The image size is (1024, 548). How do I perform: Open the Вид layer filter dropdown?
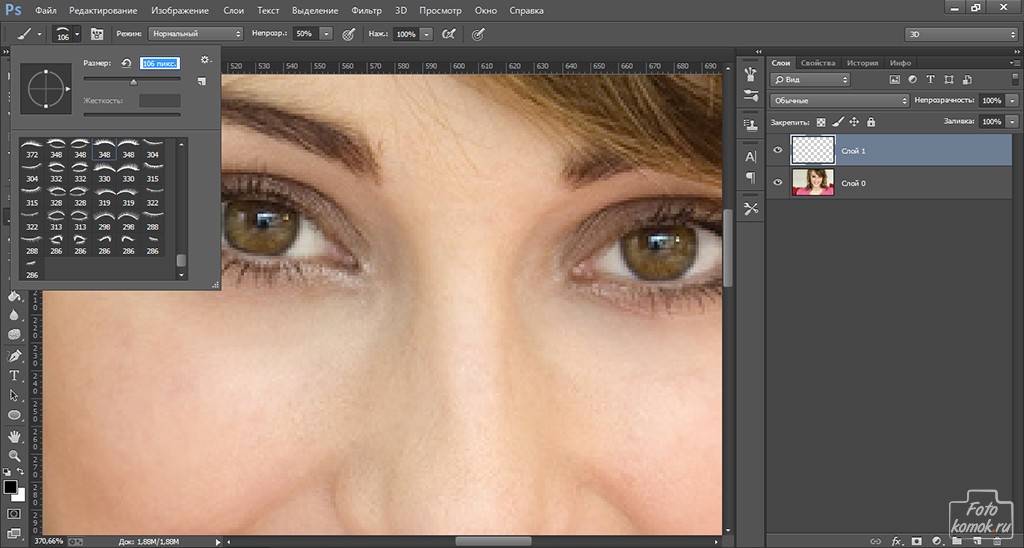[810, 80]
